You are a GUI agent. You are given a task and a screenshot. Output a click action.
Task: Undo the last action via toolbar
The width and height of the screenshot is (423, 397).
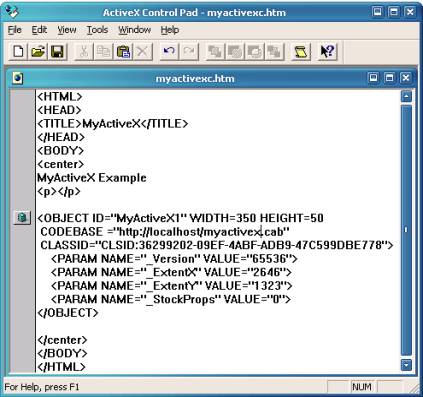[169, 52]
